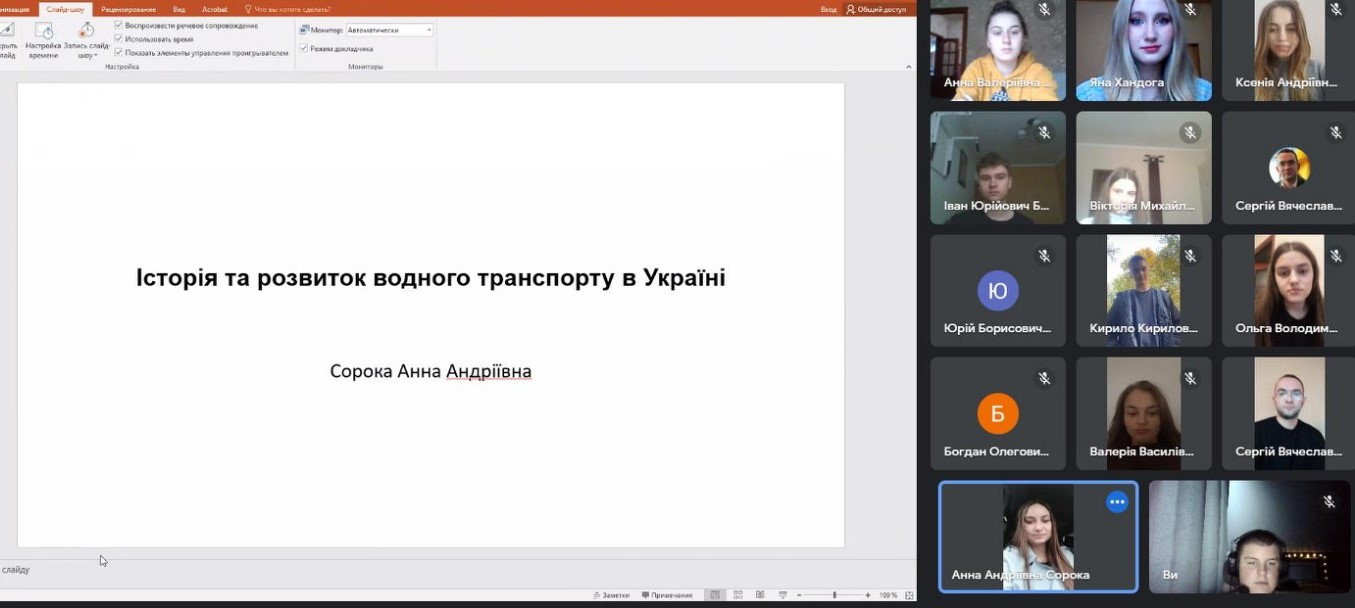Start slide show from status bar icon
The width and height of the screenshot is (1355, 608).
tap(782, 595)
